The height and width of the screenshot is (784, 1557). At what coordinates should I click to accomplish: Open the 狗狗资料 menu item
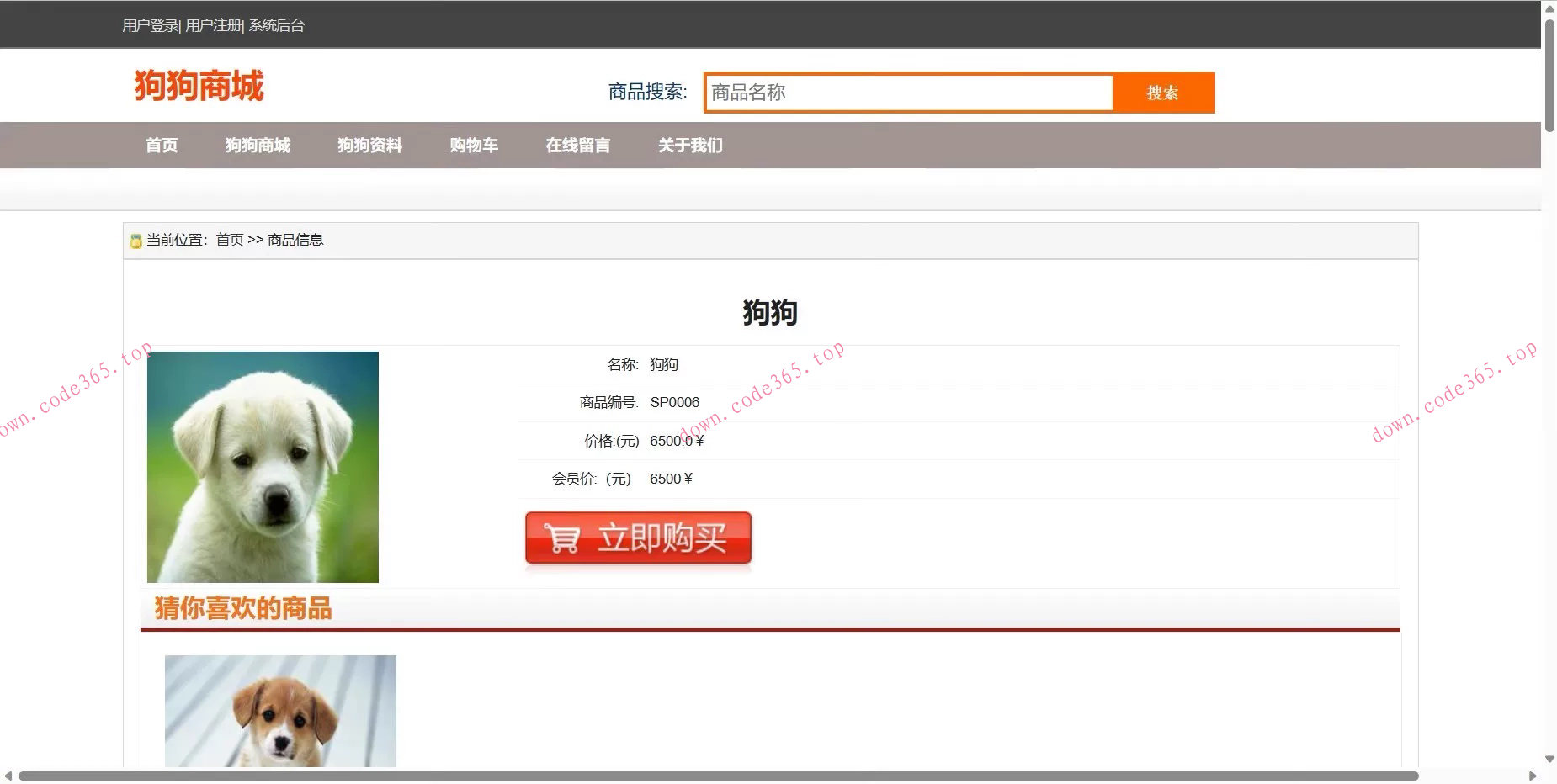369,145
